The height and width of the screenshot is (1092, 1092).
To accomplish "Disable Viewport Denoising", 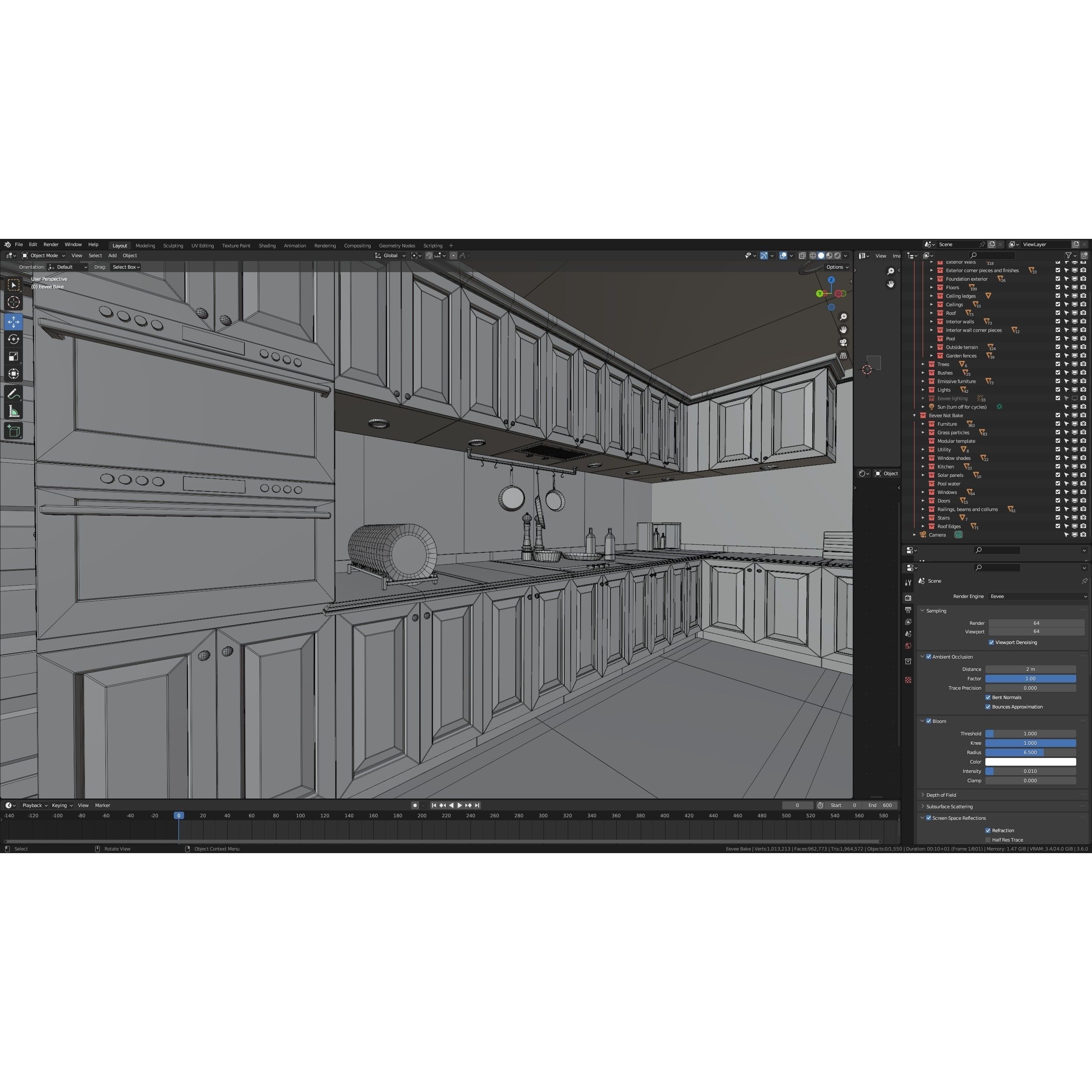I will (x=991, y=642).
